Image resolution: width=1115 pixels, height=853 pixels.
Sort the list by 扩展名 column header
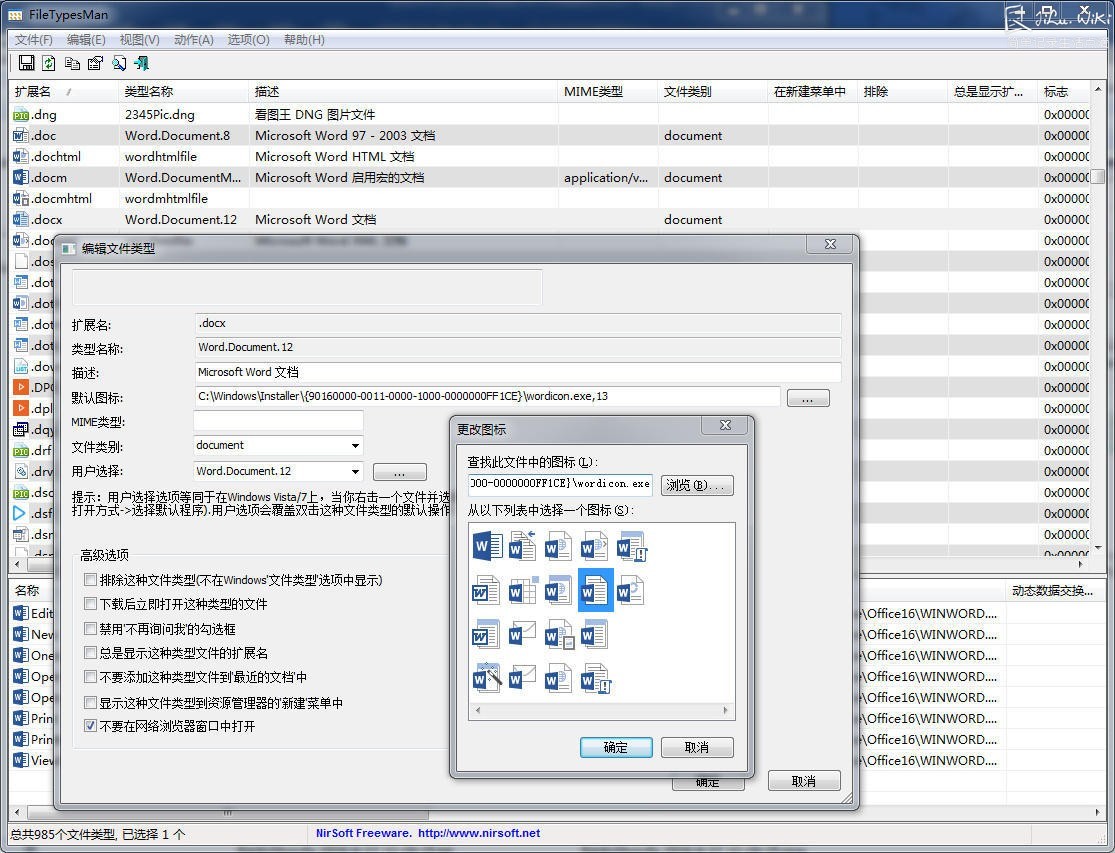[x=63, y=92]
